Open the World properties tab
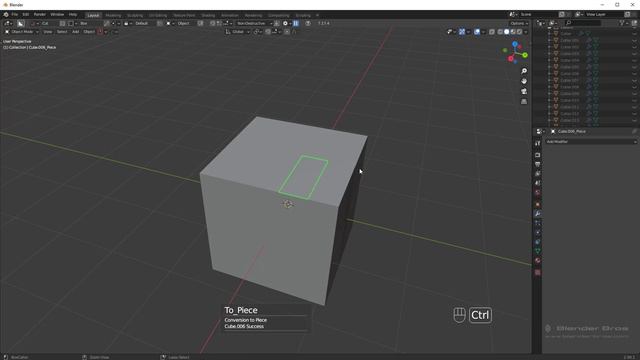 tap(538, 193)
